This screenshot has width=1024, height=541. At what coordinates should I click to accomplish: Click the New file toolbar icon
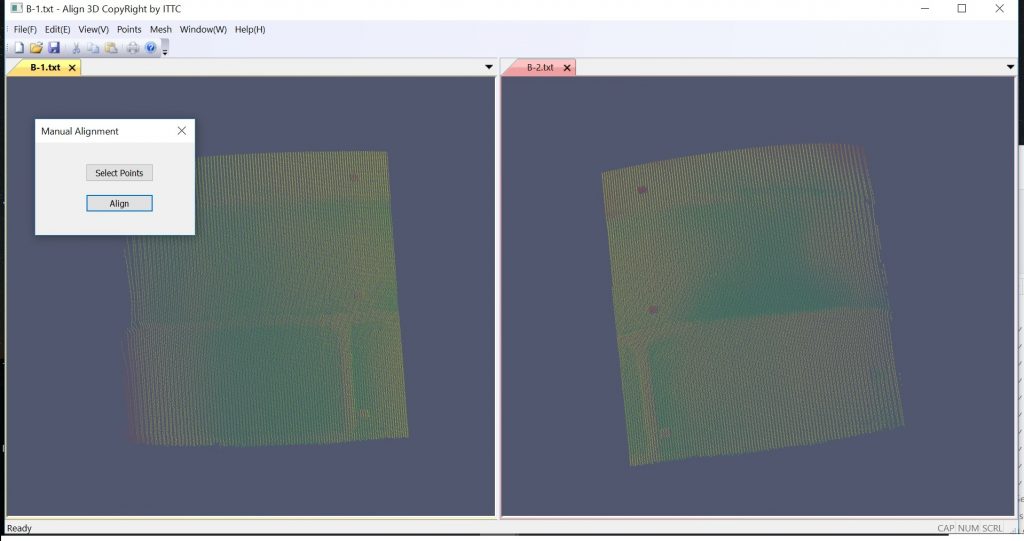pos(19,48)
